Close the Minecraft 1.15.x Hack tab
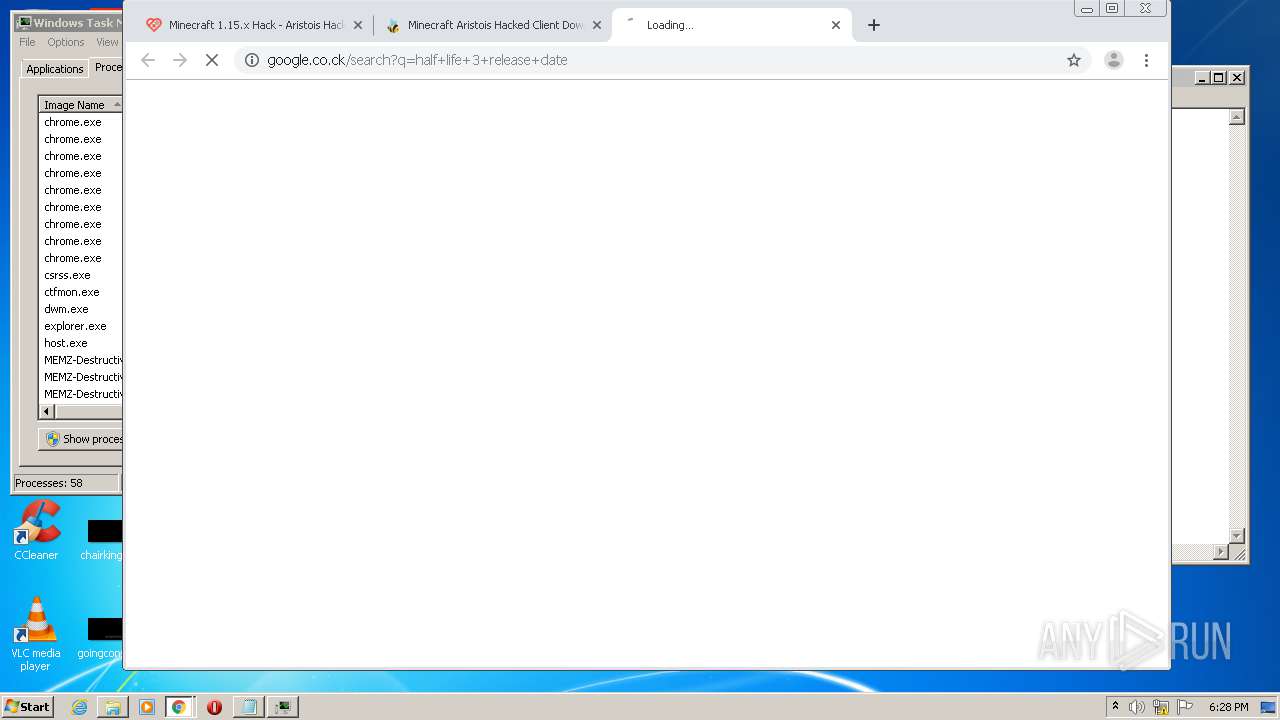 (x=357, y=25)
